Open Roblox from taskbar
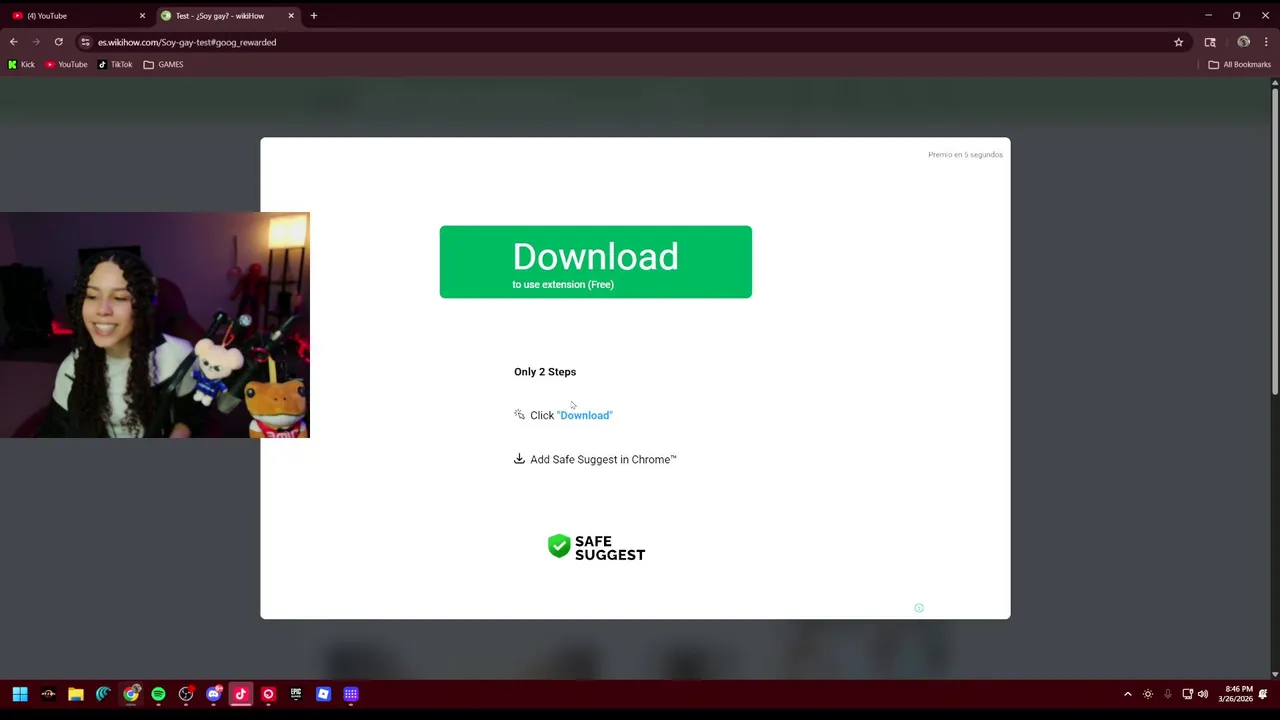 click(x=323, y=694)
